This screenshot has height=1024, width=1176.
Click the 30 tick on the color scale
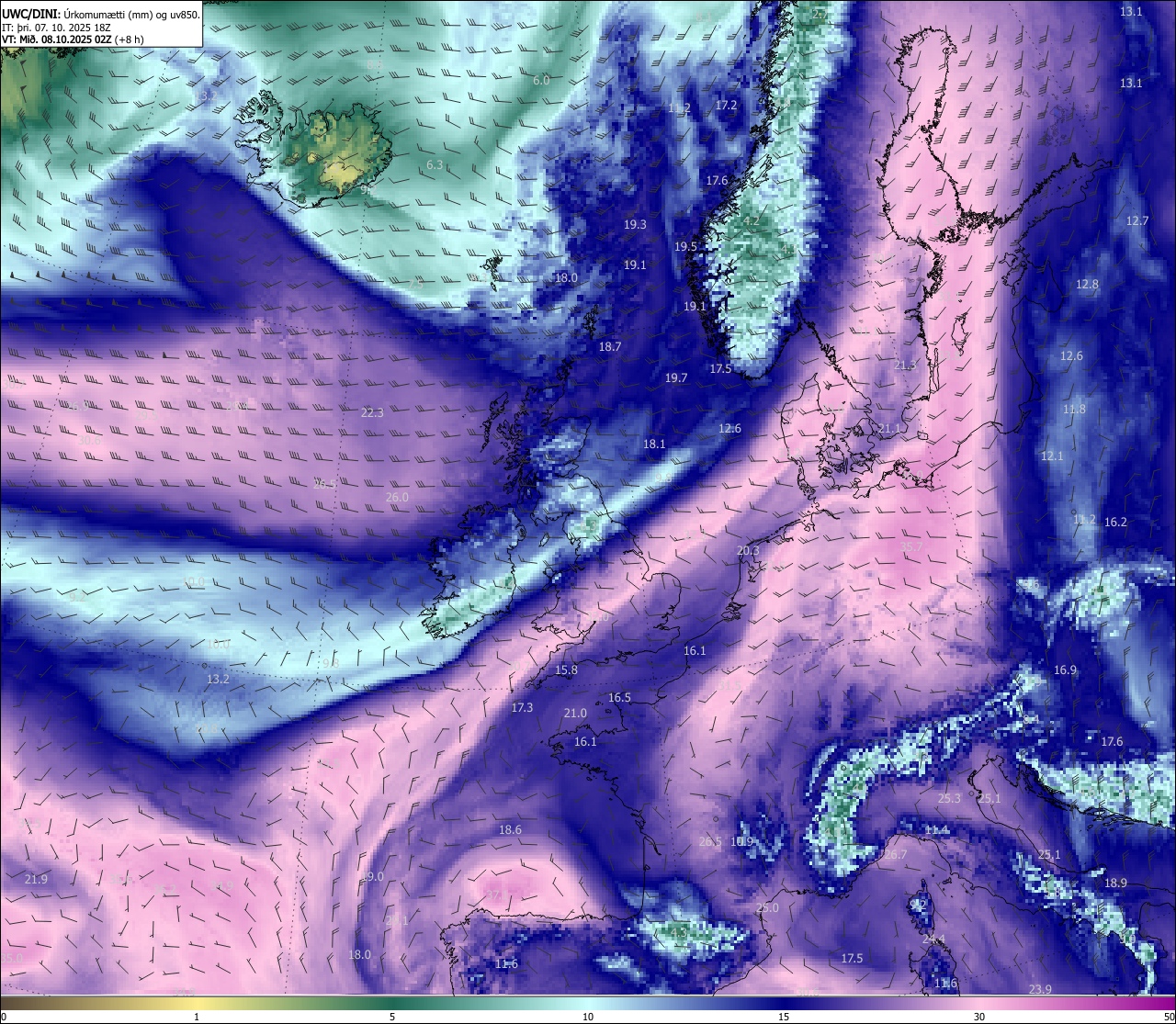(979, 1017)
